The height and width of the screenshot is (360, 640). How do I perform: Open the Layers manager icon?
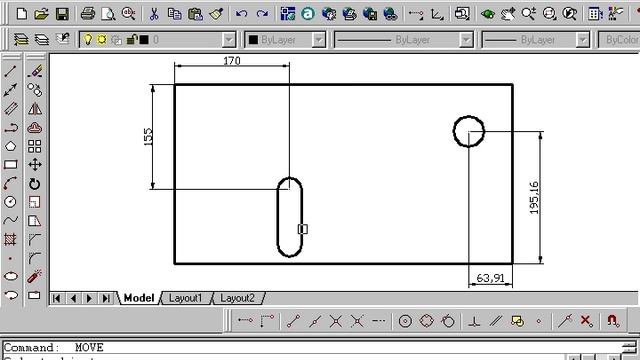pyautogui.click(x=21, y=40)
